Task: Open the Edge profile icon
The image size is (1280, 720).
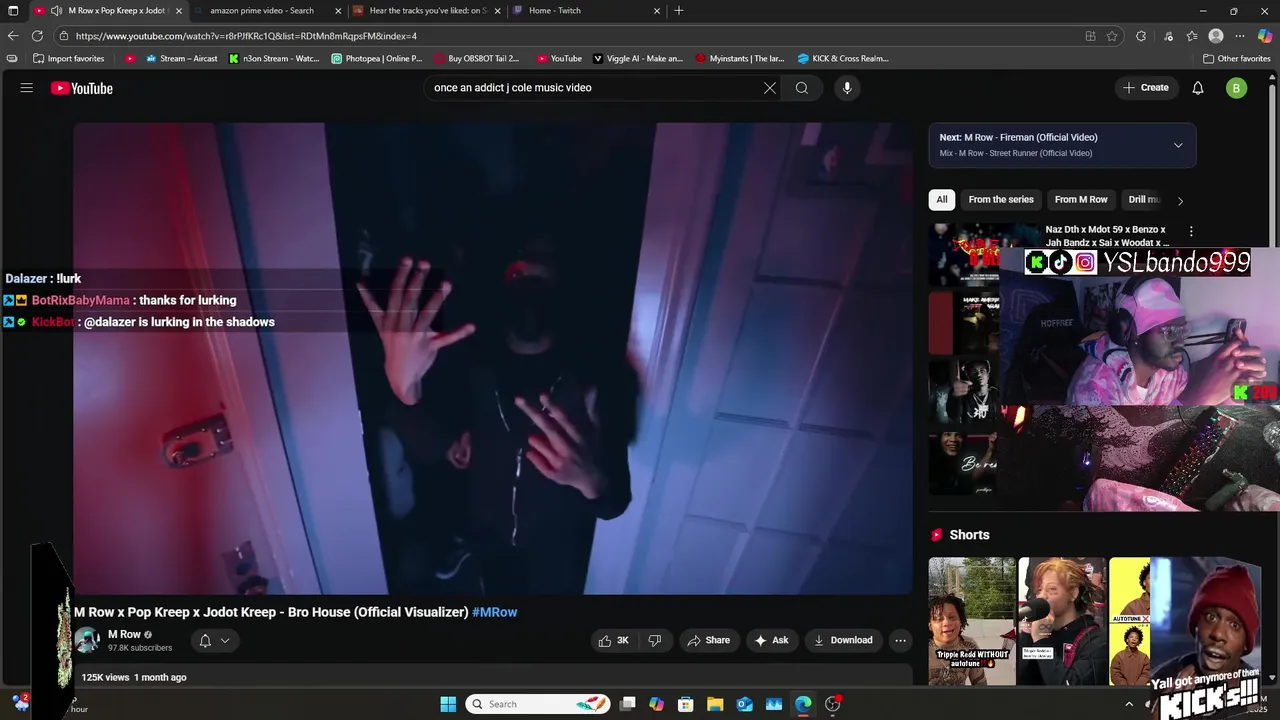Action: 1216,36
